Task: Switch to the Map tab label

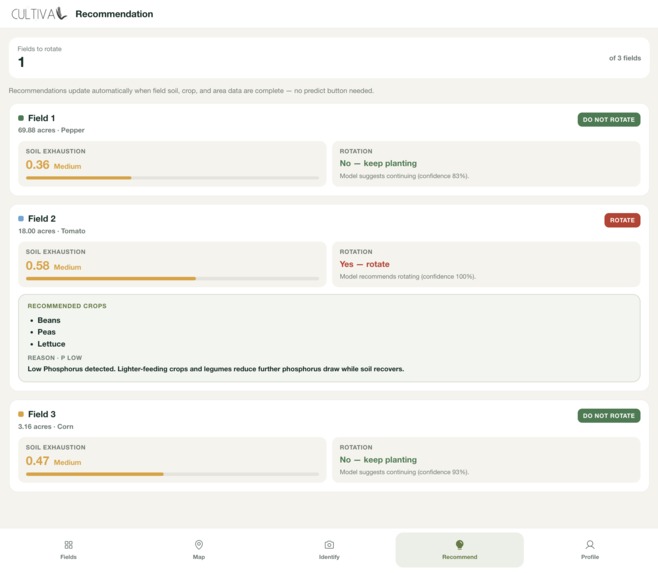Action: coord(199,557)
